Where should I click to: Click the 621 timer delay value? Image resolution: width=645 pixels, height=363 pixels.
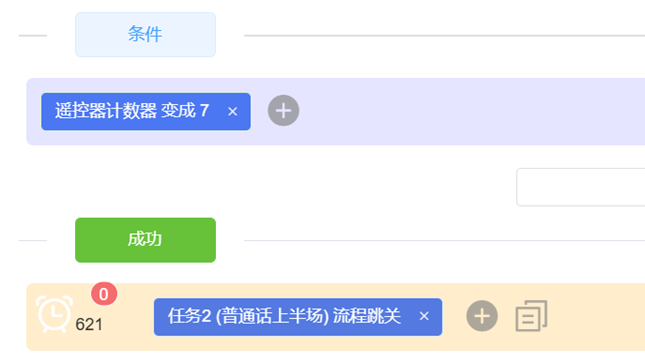tap(89, 324)
